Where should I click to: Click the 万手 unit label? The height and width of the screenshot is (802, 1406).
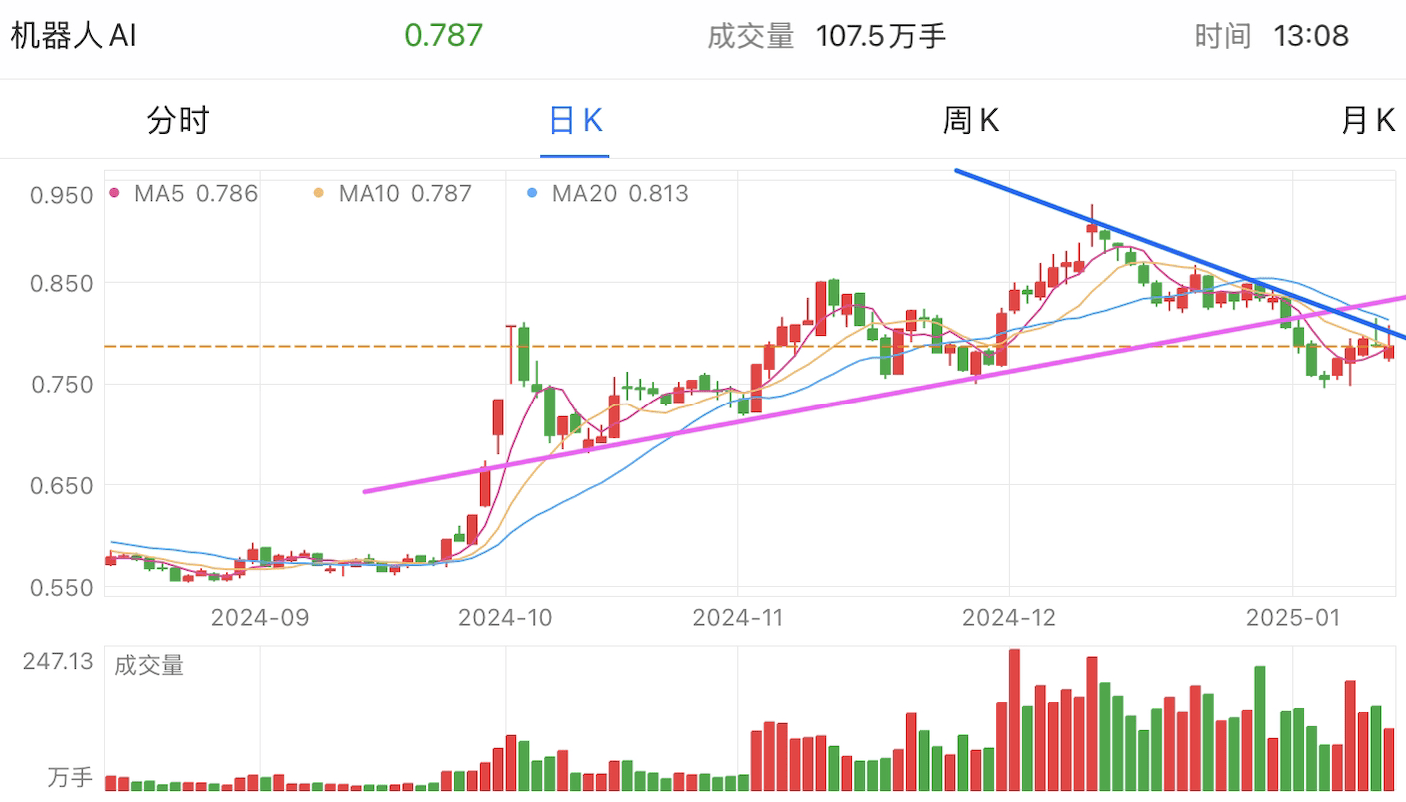pos(70,777)
